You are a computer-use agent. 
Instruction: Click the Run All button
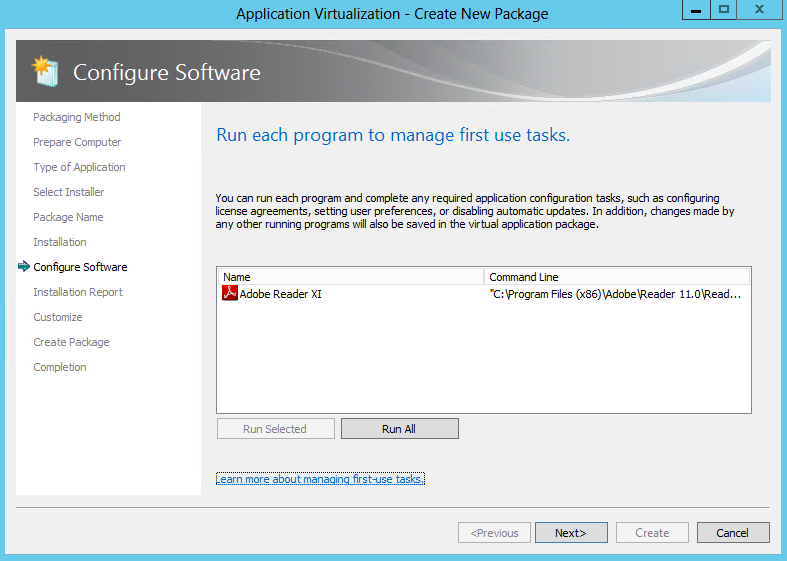pyautogui.click(x=400, y=429)
